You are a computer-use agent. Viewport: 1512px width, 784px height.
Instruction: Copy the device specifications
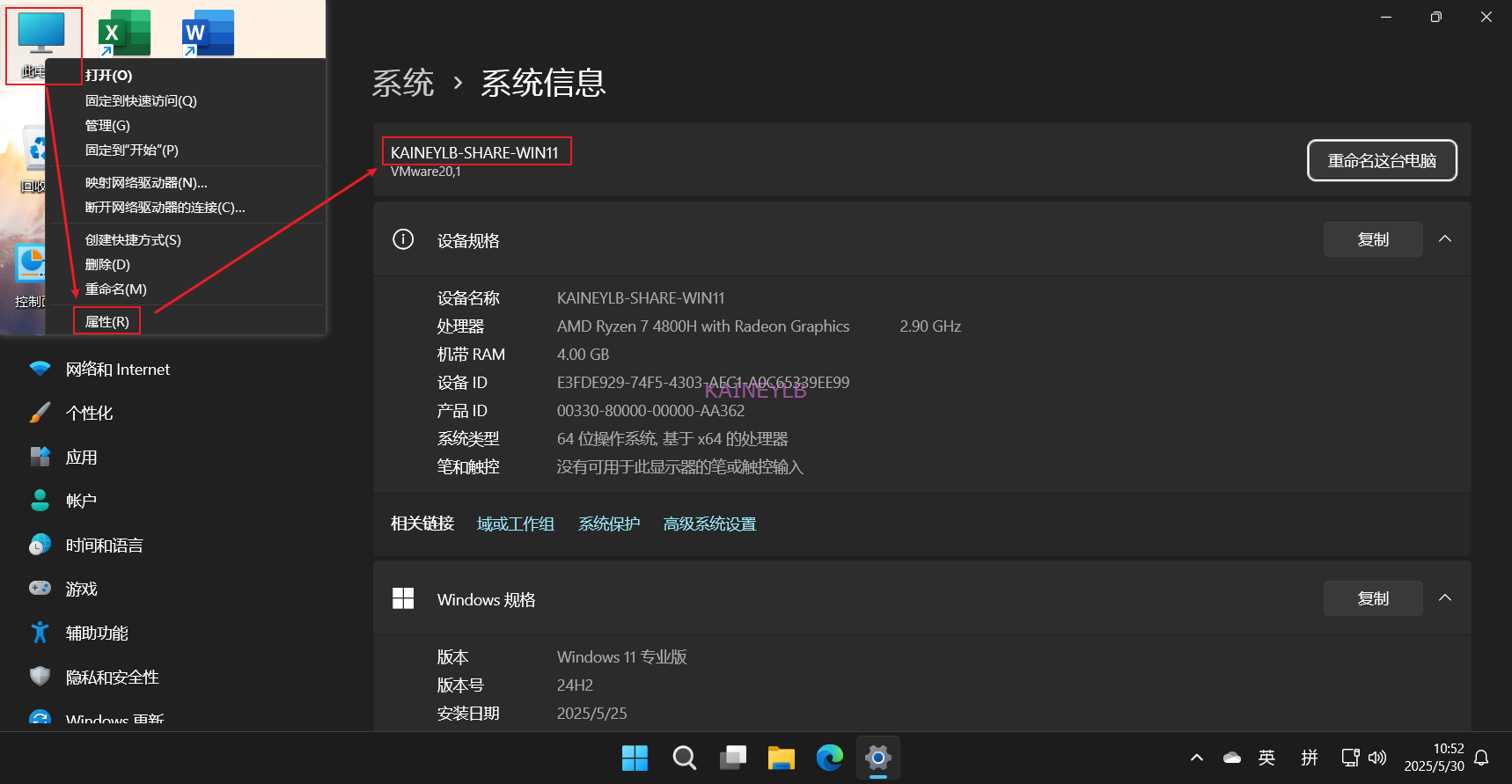coord(1373,239)
